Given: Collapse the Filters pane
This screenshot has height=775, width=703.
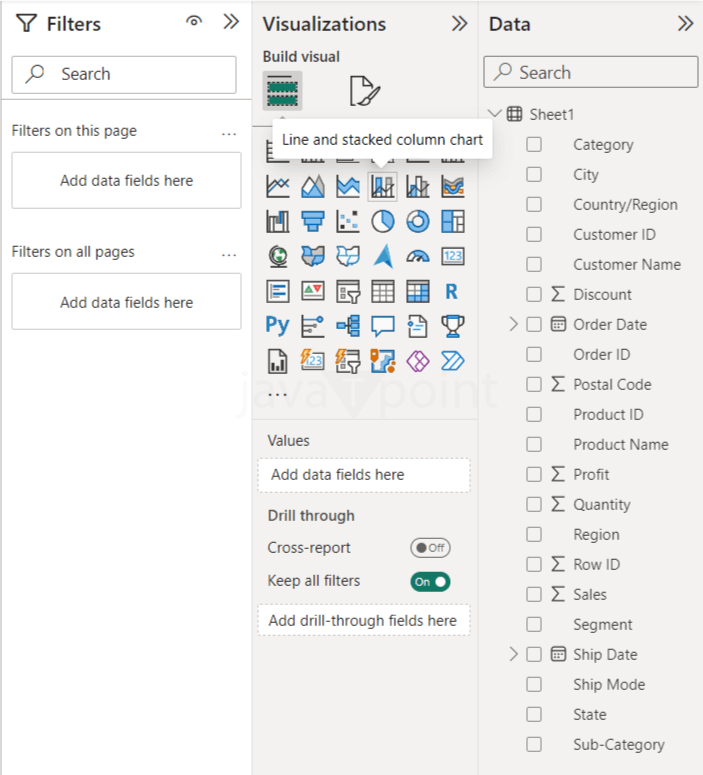Looking at the screenshot, I should (x=231, y=22).
